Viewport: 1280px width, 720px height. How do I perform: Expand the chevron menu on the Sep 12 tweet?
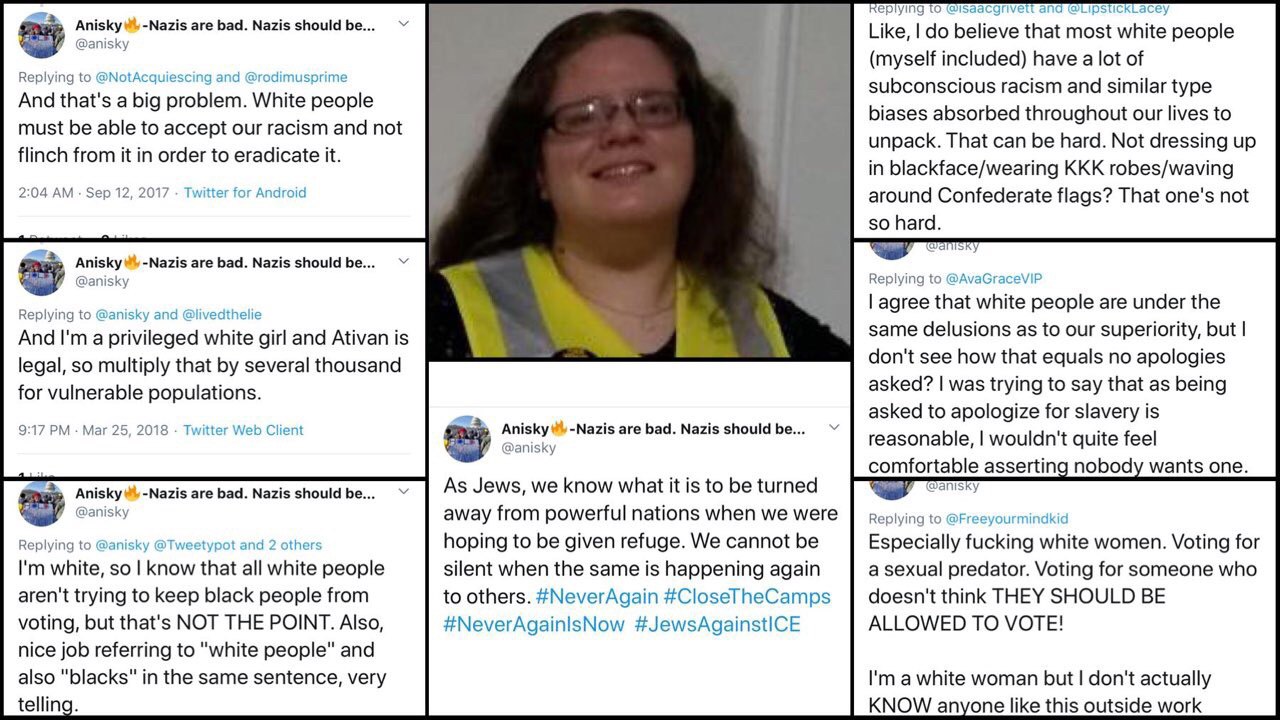click(x=403, y=24)
